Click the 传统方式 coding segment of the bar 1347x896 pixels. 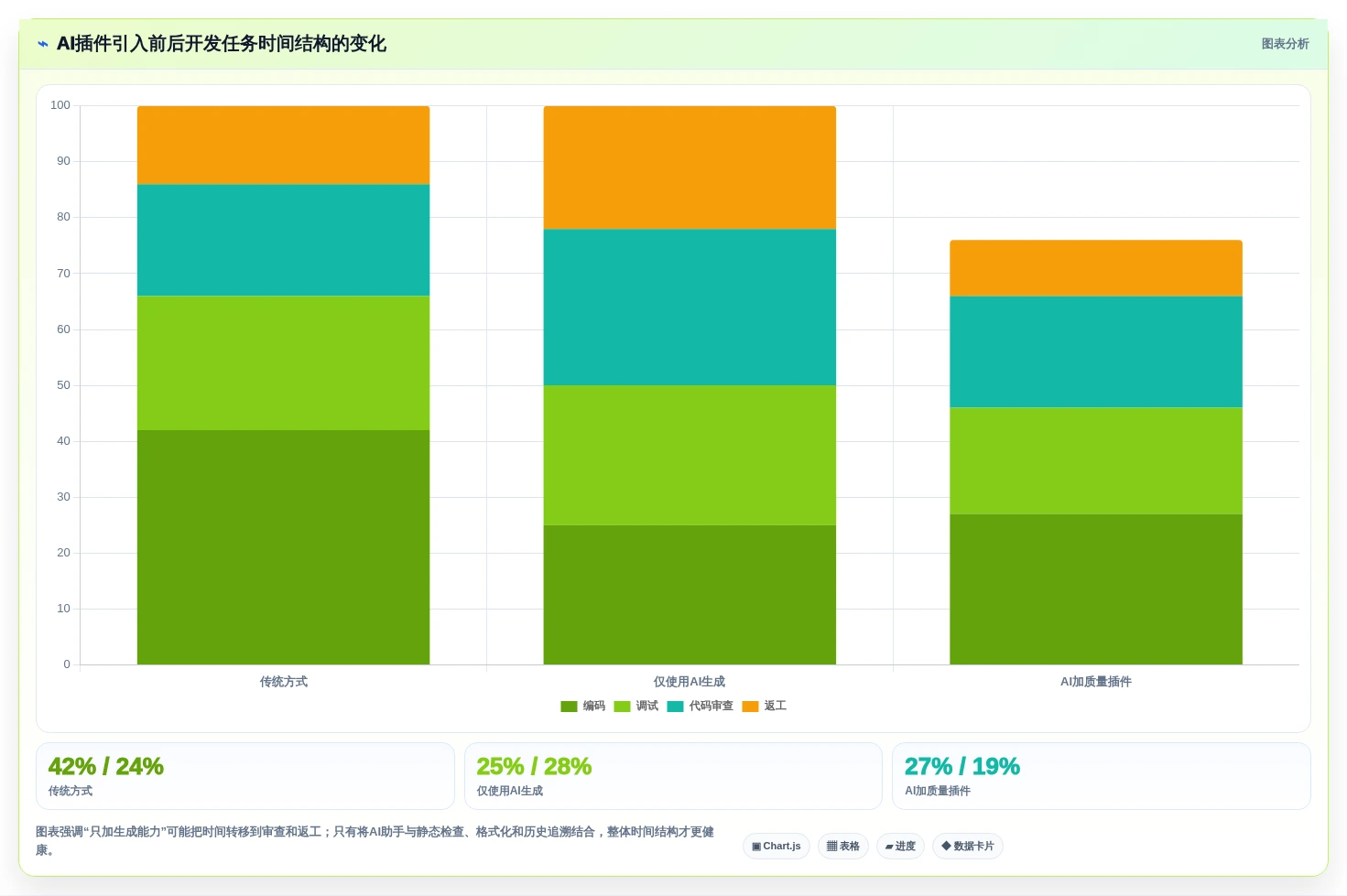point(283,547)
